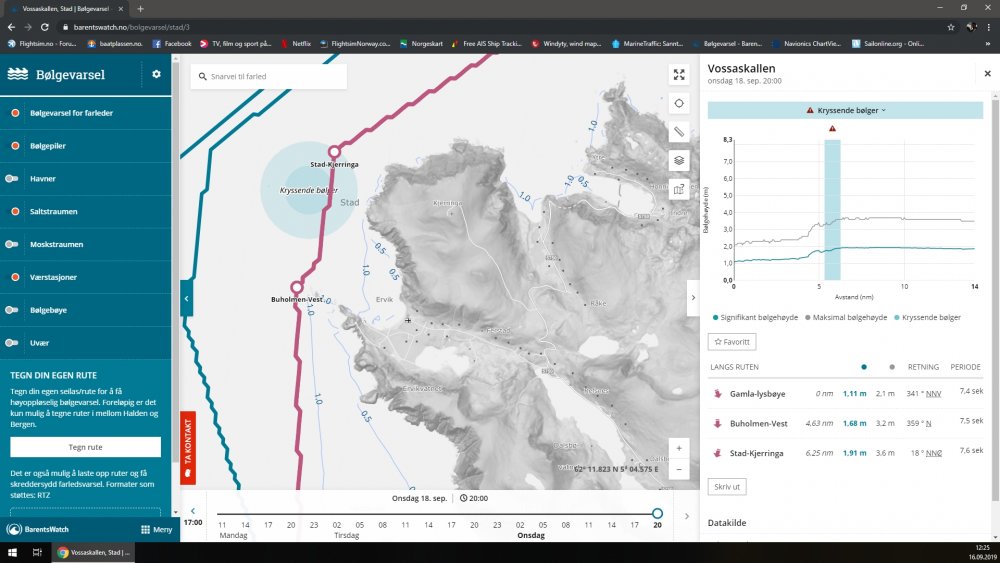Show more bookmarks chevron

(x=989, y=44)
